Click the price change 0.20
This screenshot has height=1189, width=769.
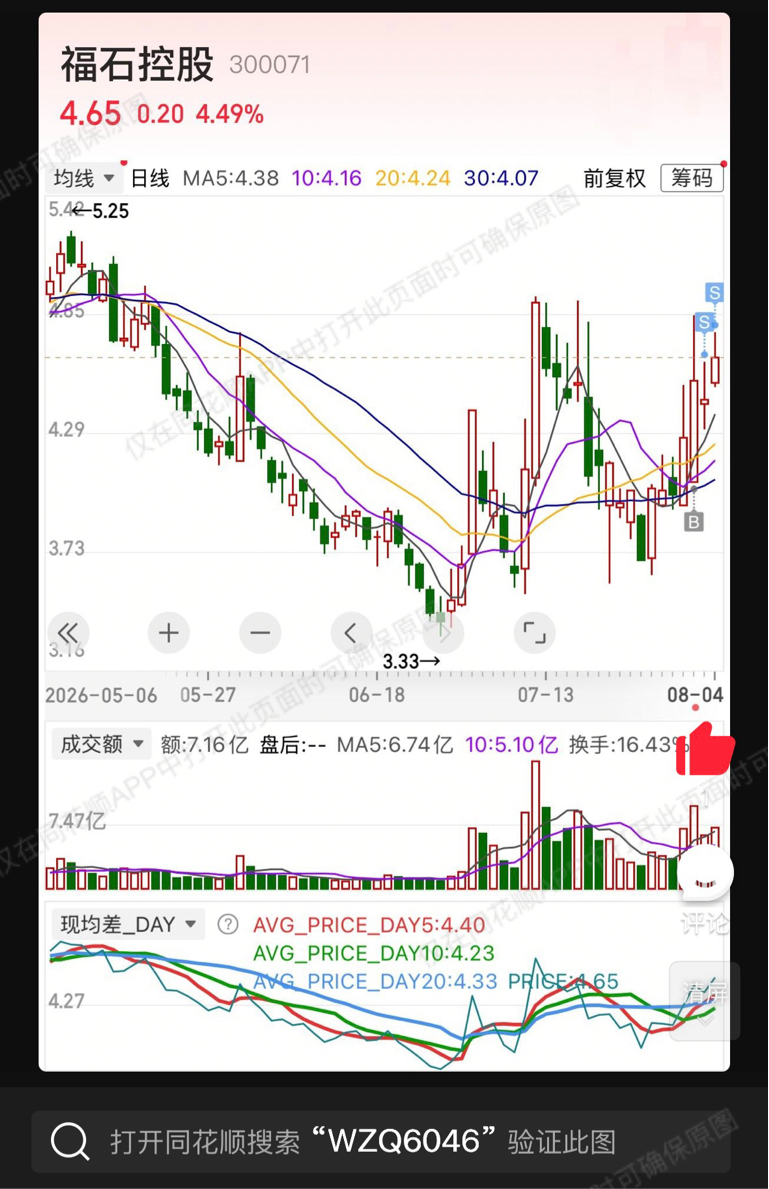pos(160,115)
